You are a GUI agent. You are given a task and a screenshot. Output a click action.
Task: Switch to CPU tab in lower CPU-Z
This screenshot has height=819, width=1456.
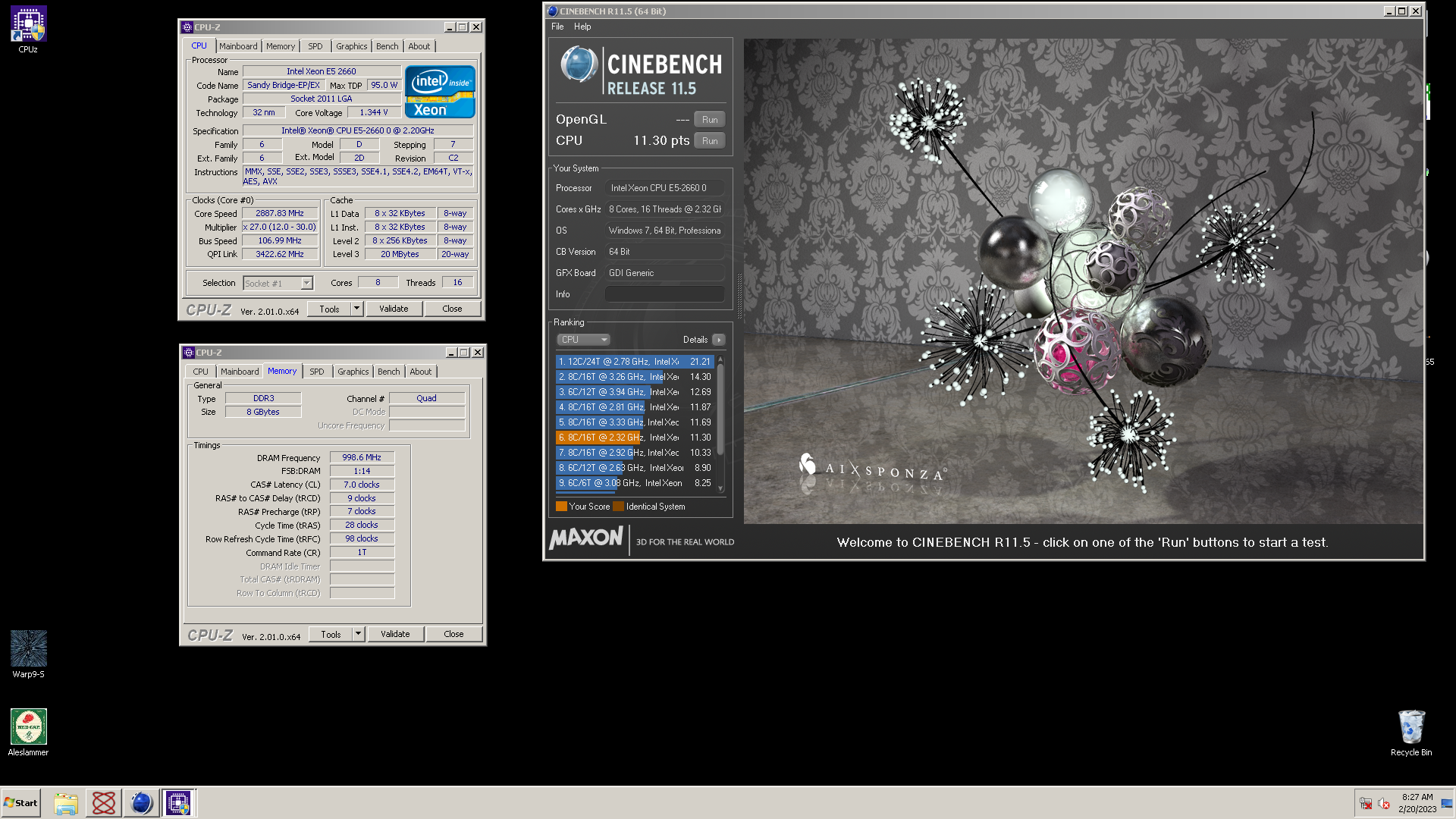[x=200, y=372]
